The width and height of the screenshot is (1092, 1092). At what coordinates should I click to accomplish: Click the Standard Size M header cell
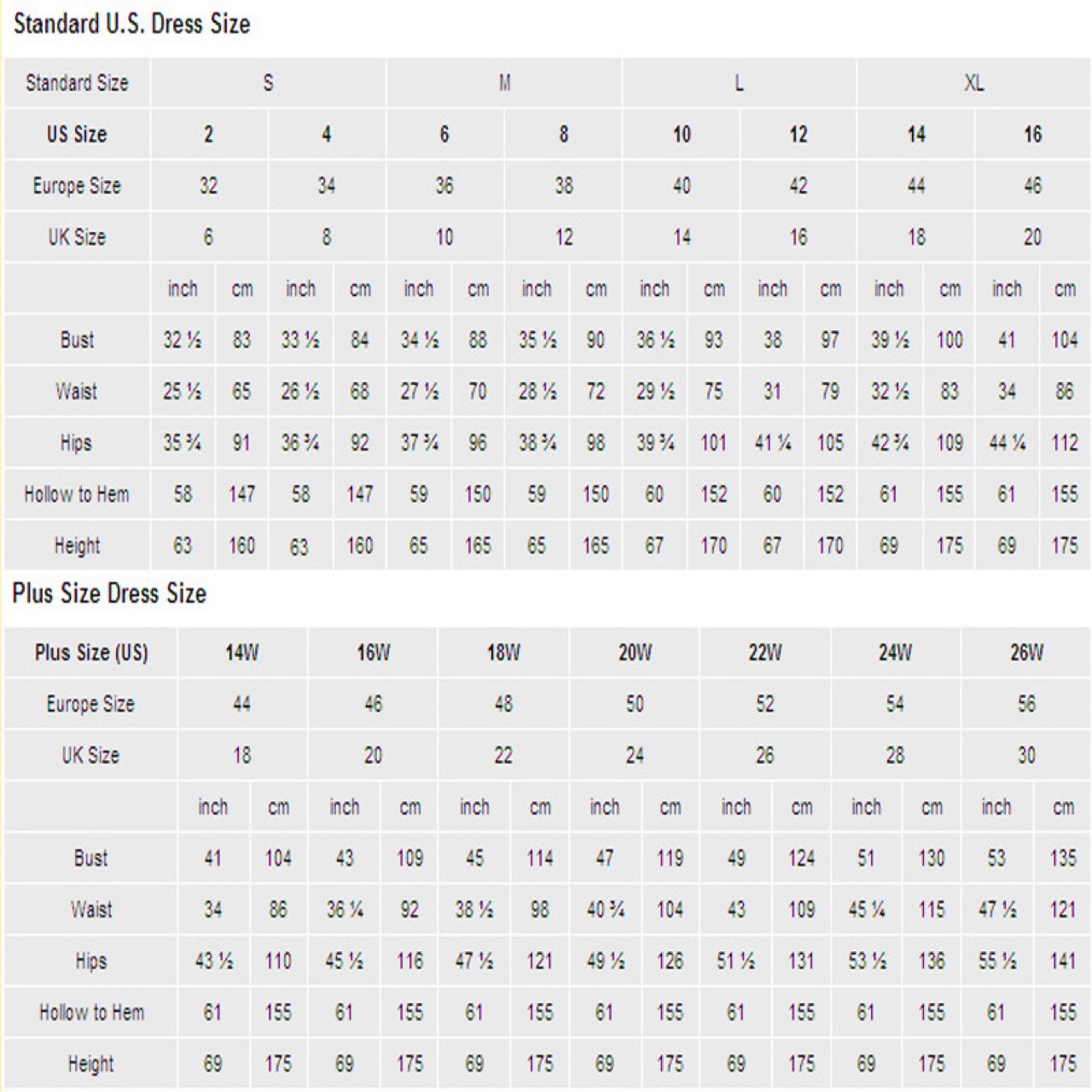(504, 83)
